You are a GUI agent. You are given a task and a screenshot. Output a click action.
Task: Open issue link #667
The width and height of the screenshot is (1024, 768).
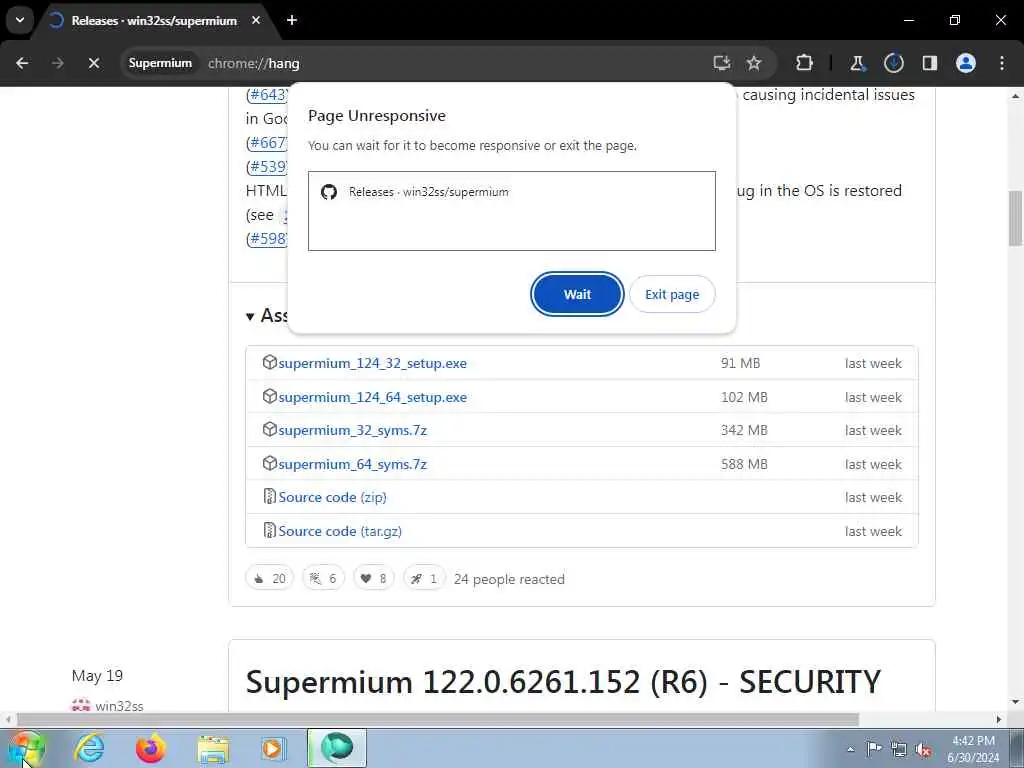[x=266, y=142]
